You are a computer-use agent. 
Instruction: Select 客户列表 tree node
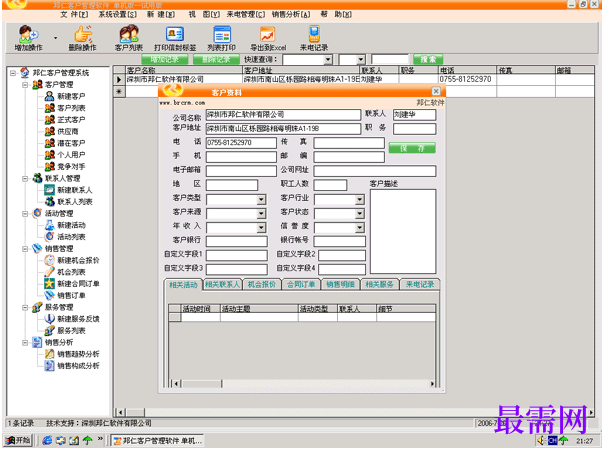click(x=71, y=108)
